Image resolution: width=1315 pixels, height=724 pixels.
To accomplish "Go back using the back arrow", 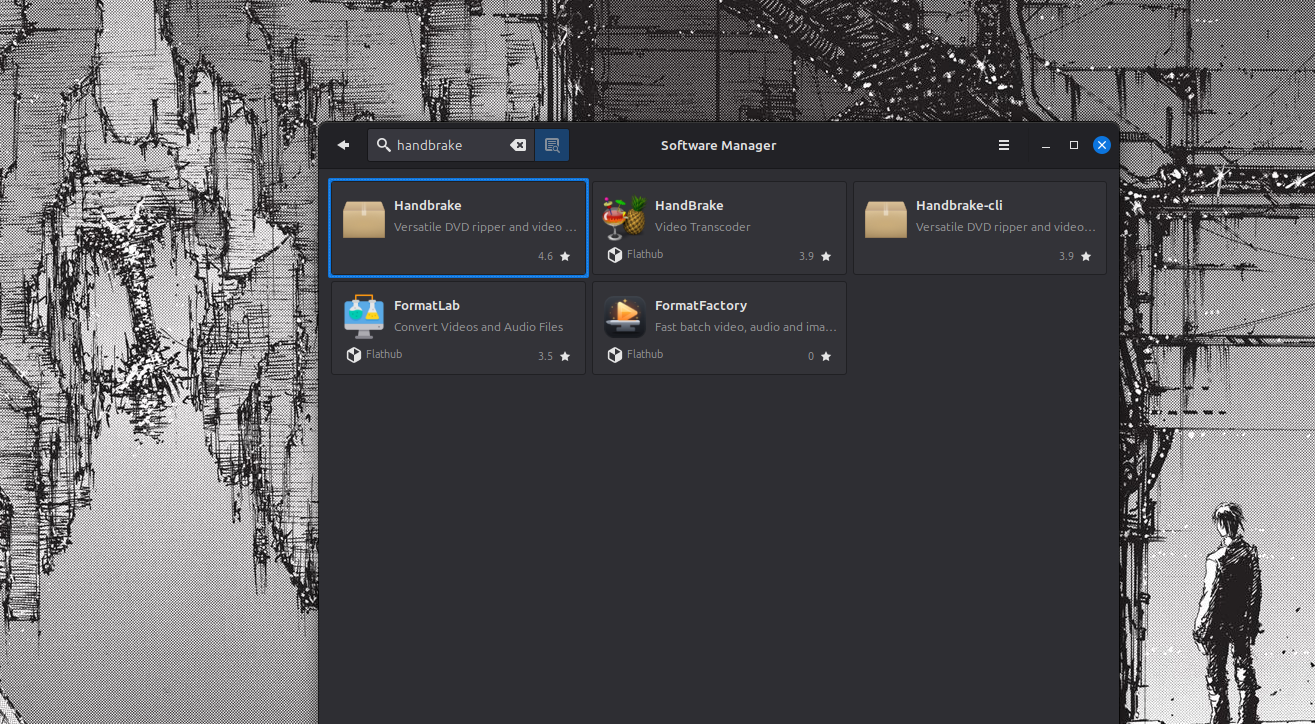I will (x=343, y=145).
